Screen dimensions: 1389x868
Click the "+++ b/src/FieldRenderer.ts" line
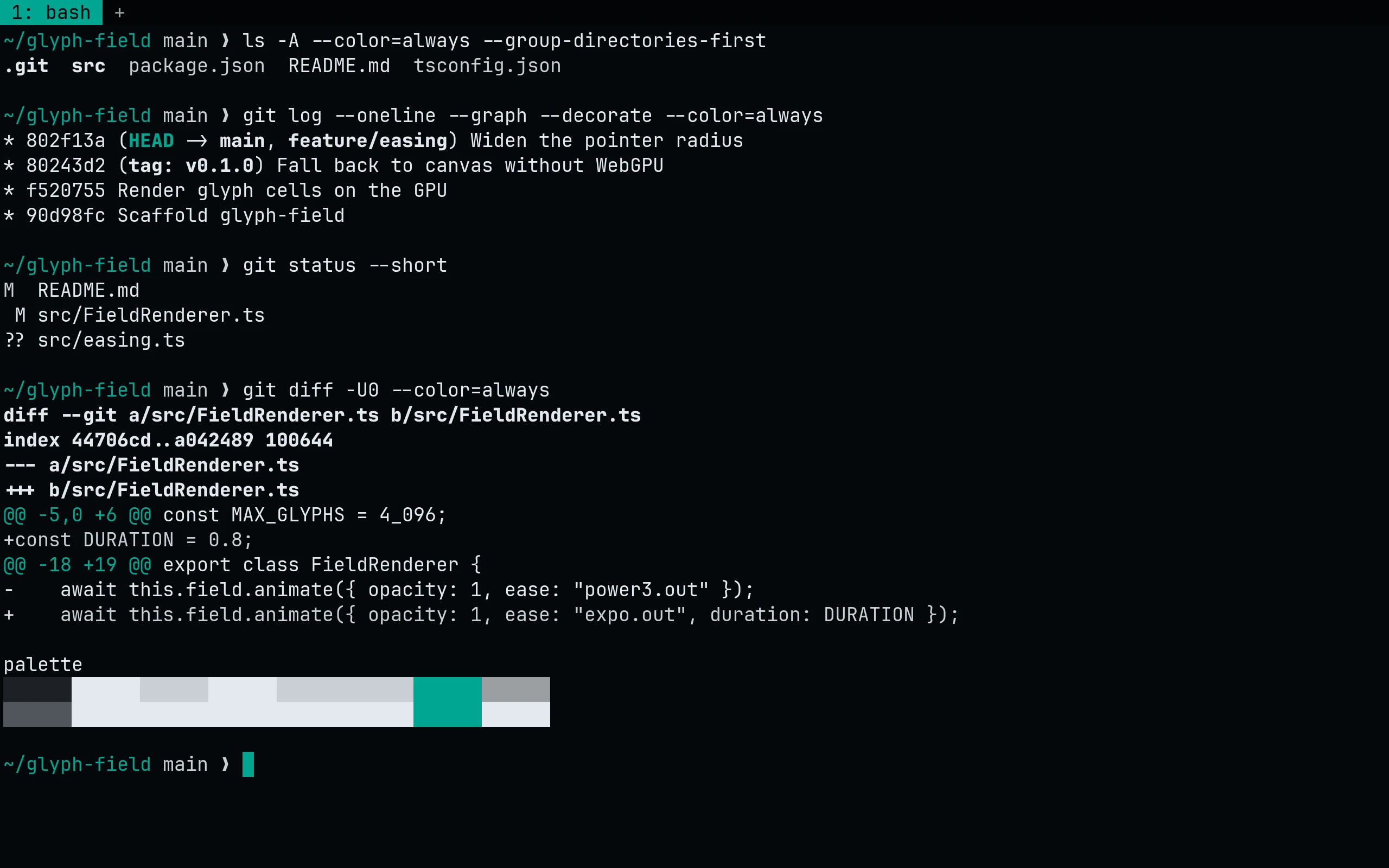coord(151,490)
